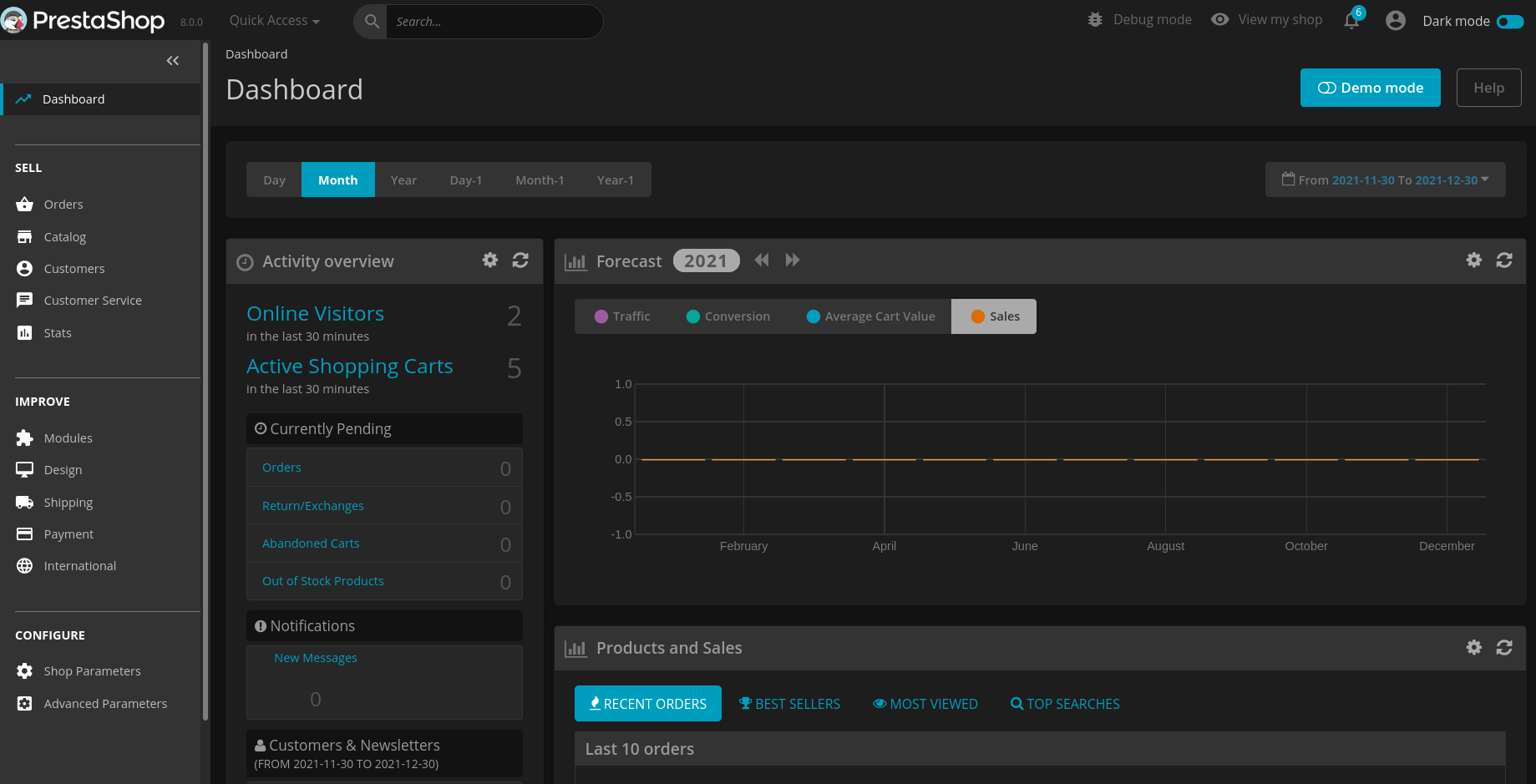Toggle the Conversion chart series
1536x784 pixels.
pos(728,316)
